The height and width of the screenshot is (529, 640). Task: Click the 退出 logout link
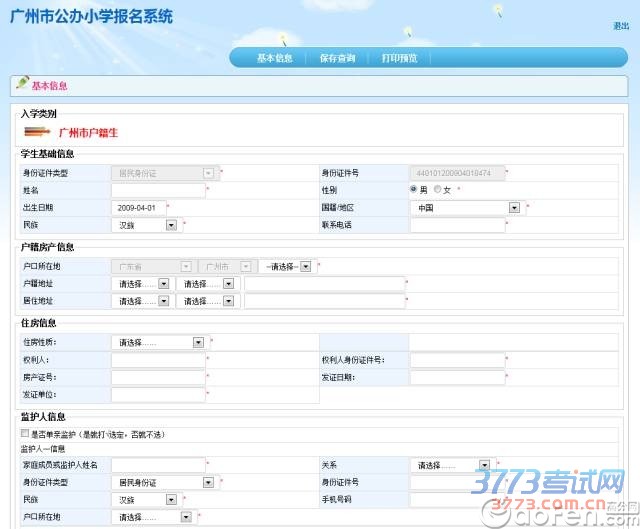click(x=620, y=26)
